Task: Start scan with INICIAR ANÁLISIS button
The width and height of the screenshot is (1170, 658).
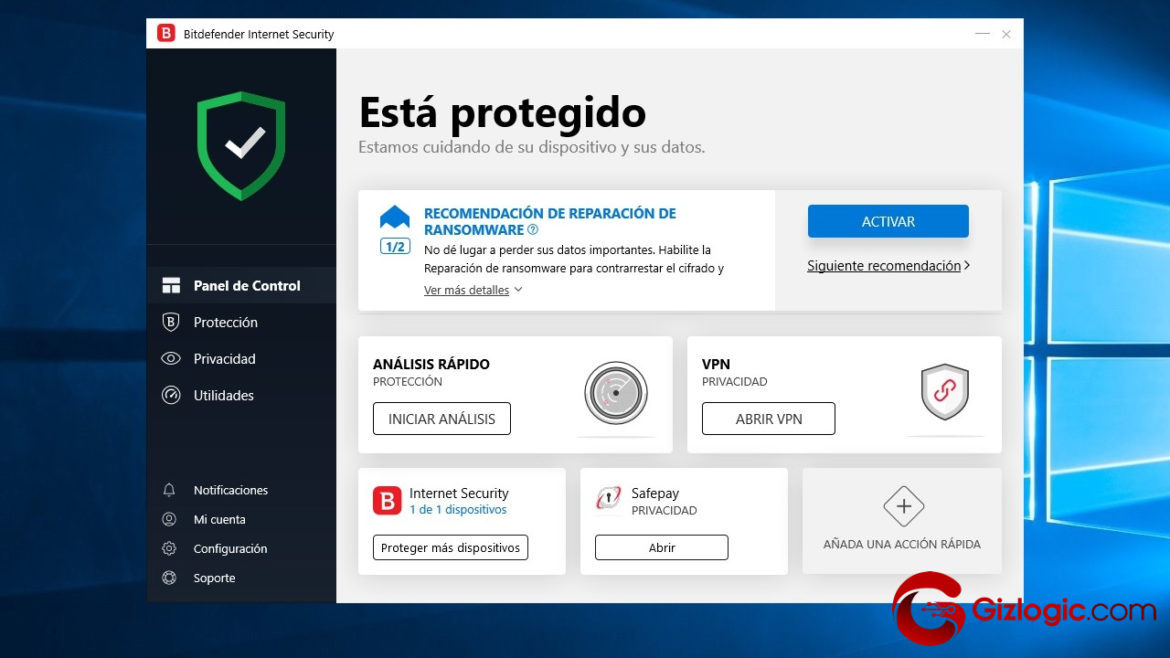Action: [x=441, y=419]
